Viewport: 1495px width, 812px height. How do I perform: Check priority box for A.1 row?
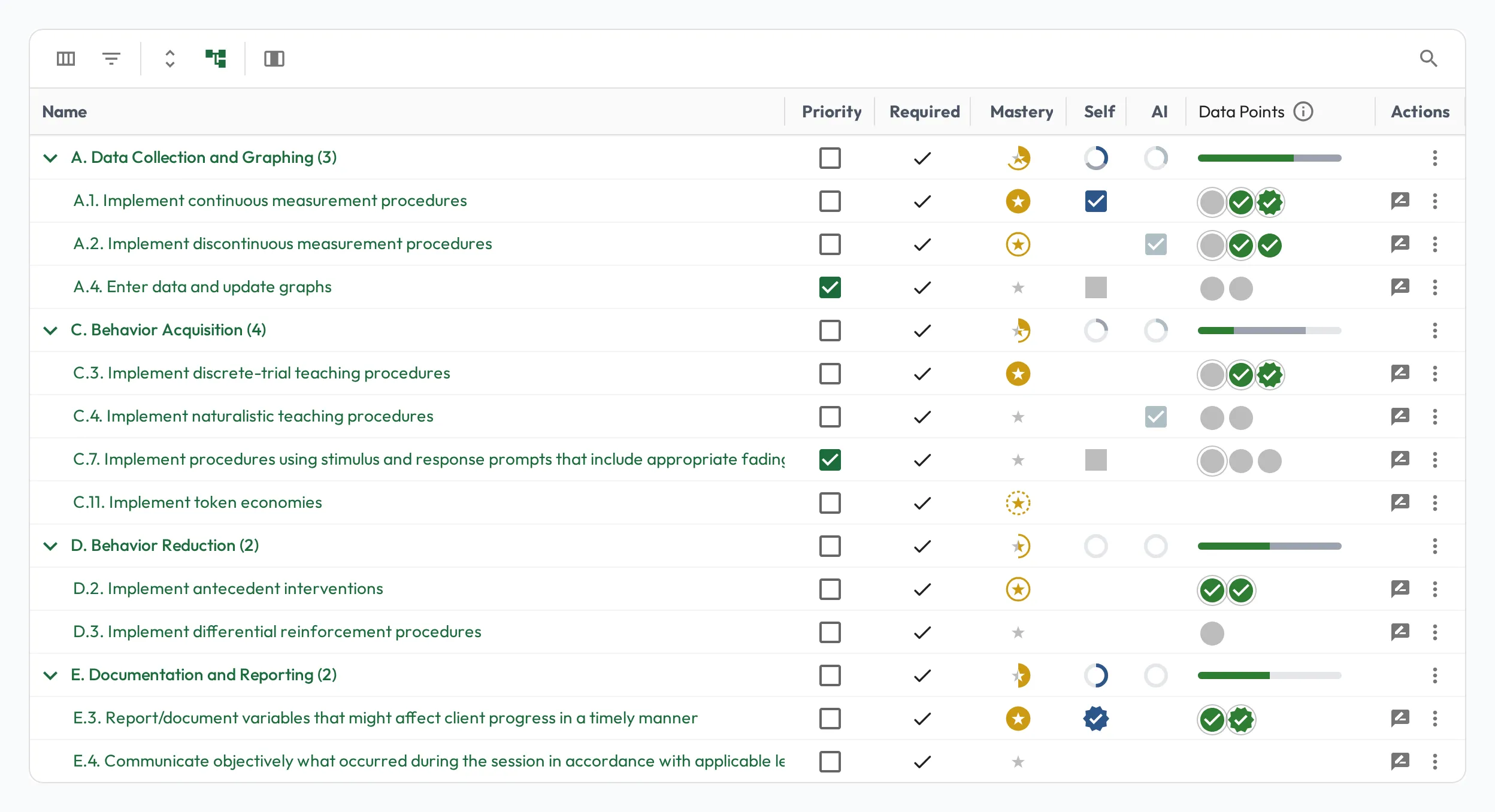pyautogui.click(x=830, y=201)
